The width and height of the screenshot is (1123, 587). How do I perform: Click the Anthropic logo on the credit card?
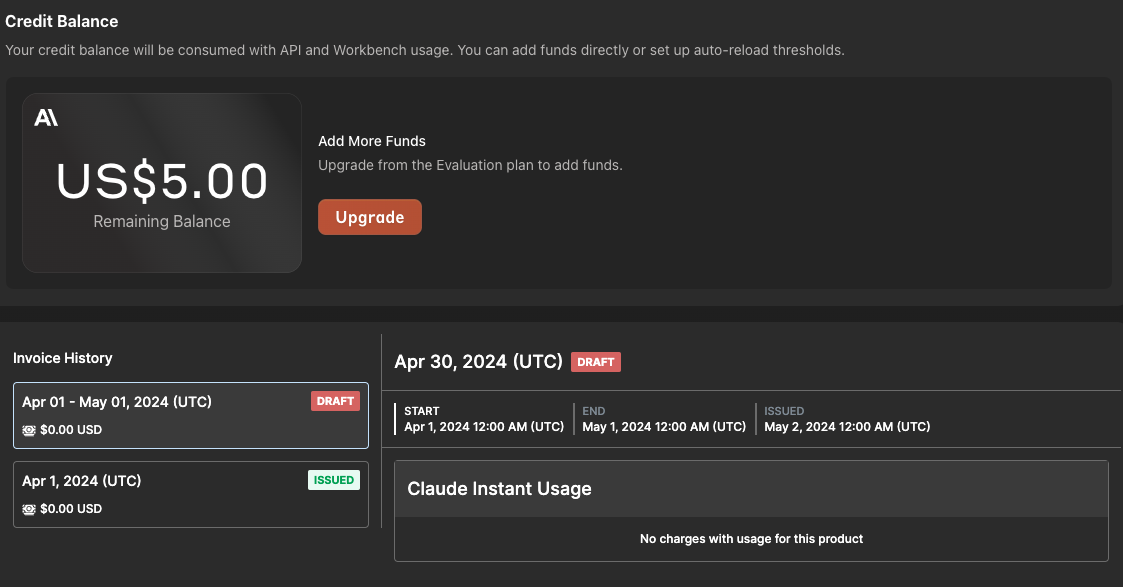click(x=46, y=118)
